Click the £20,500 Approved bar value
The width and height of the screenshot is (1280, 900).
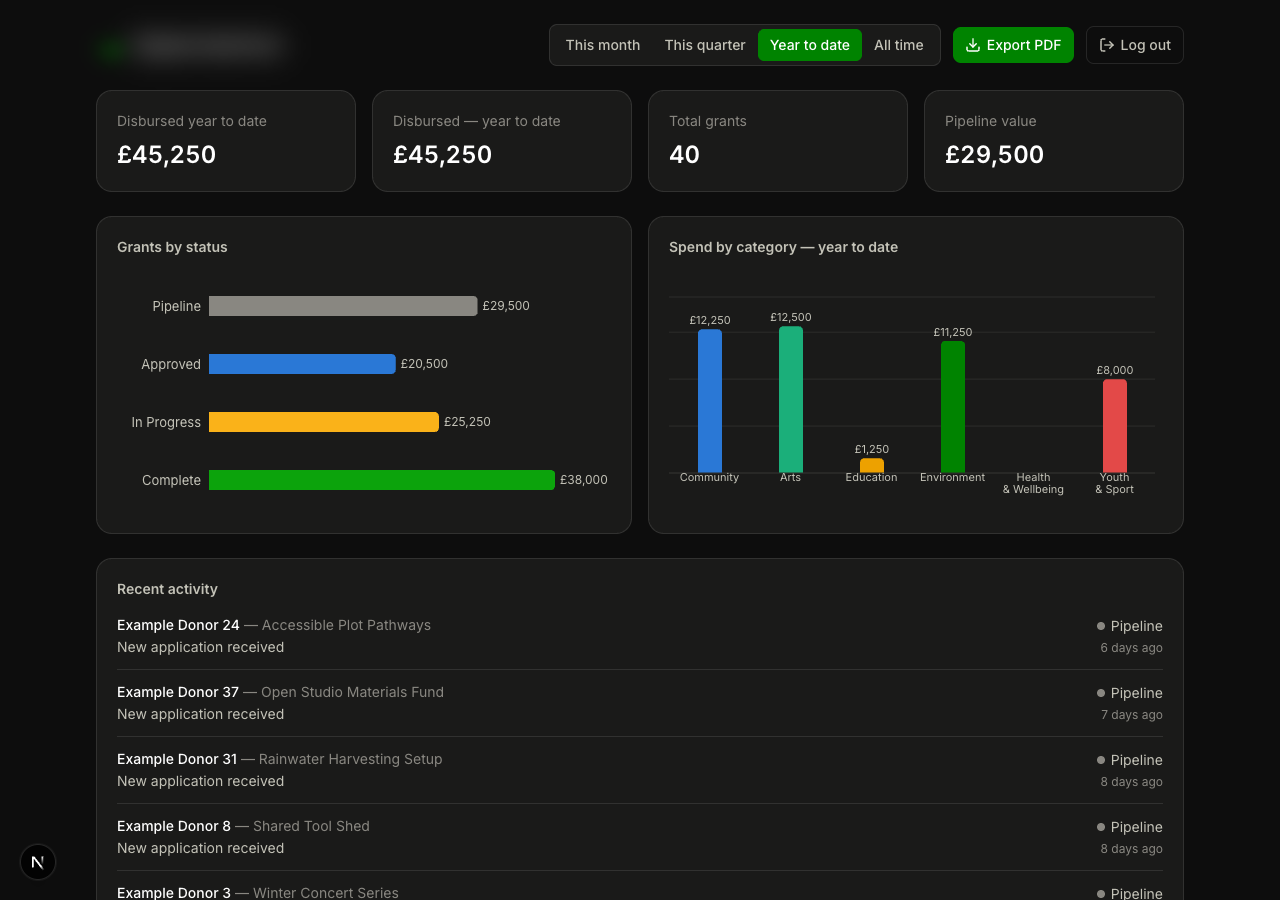pos(424,364)
